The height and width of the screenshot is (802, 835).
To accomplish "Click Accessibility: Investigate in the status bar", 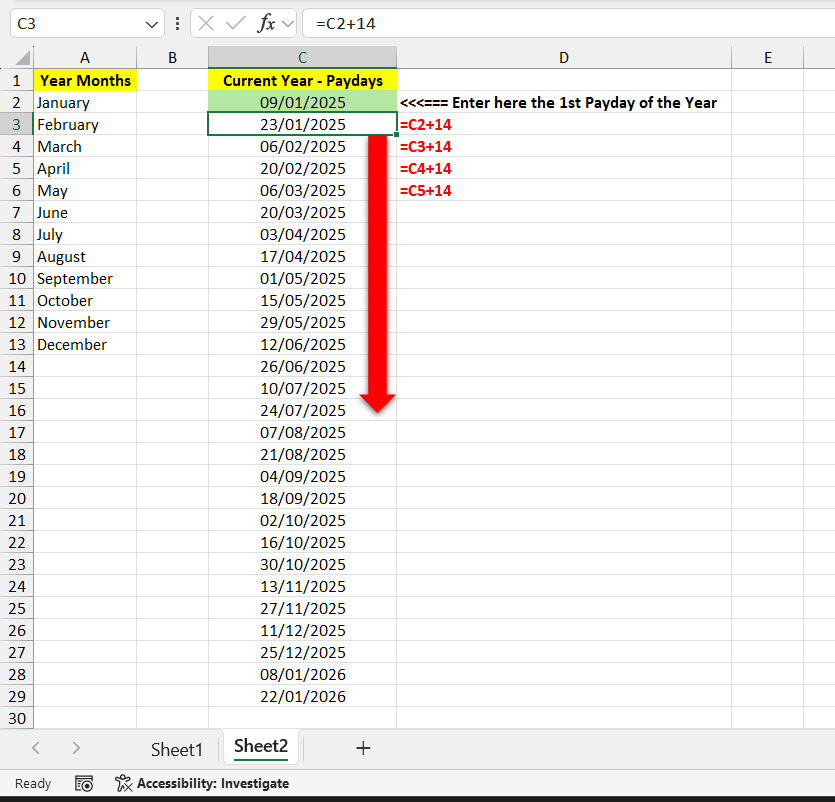I will coord(212,783).
